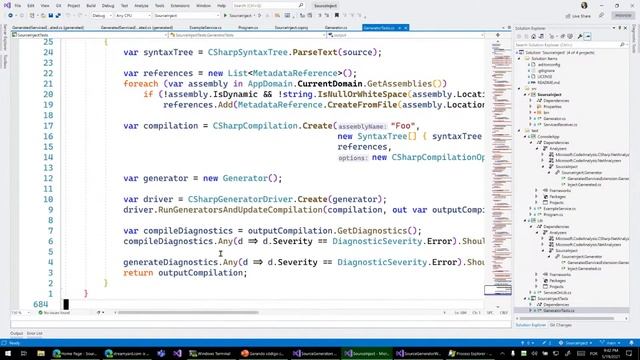Click the feedback icon beside Live Share
The width and height of the screenshot is (640, 360).
(601, 16)
